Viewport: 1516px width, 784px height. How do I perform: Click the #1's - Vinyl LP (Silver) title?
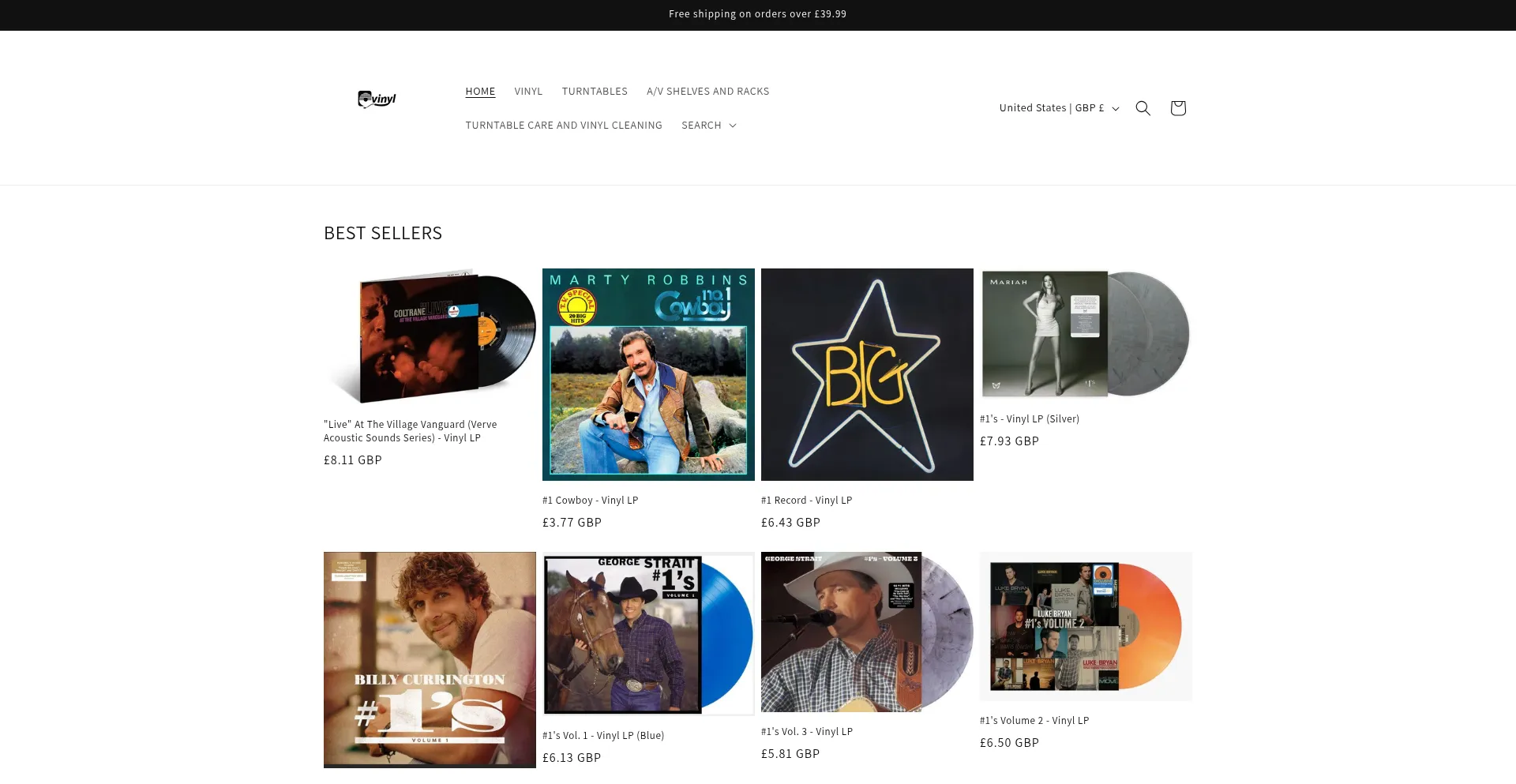(1029, 419)
